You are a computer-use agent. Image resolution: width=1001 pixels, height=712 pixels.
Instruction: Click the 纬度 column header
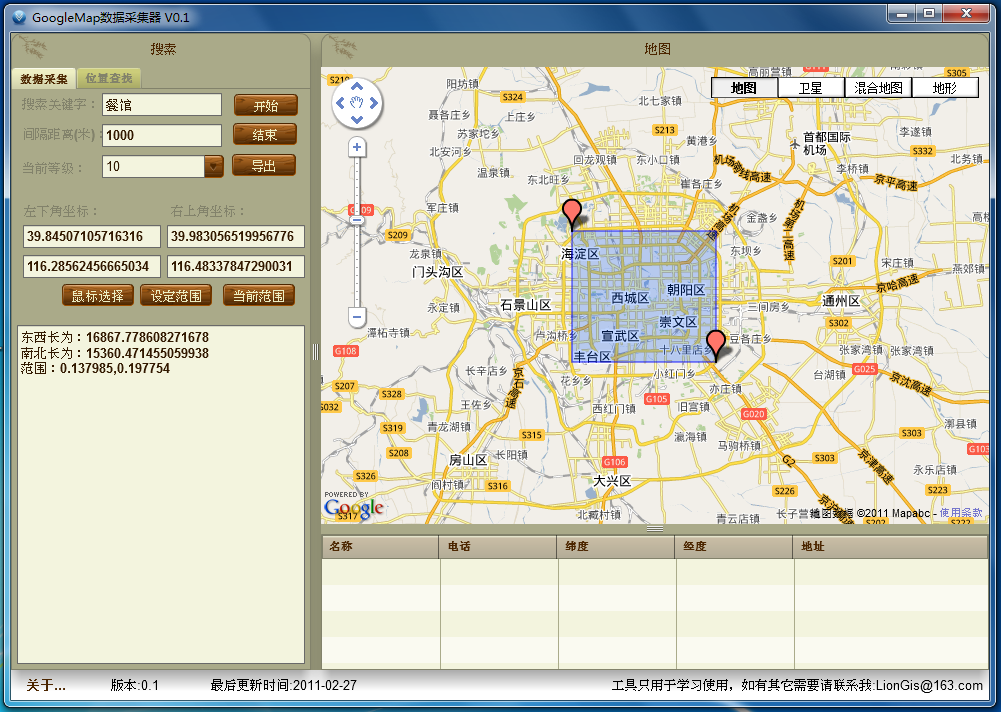tap(616, 547)
